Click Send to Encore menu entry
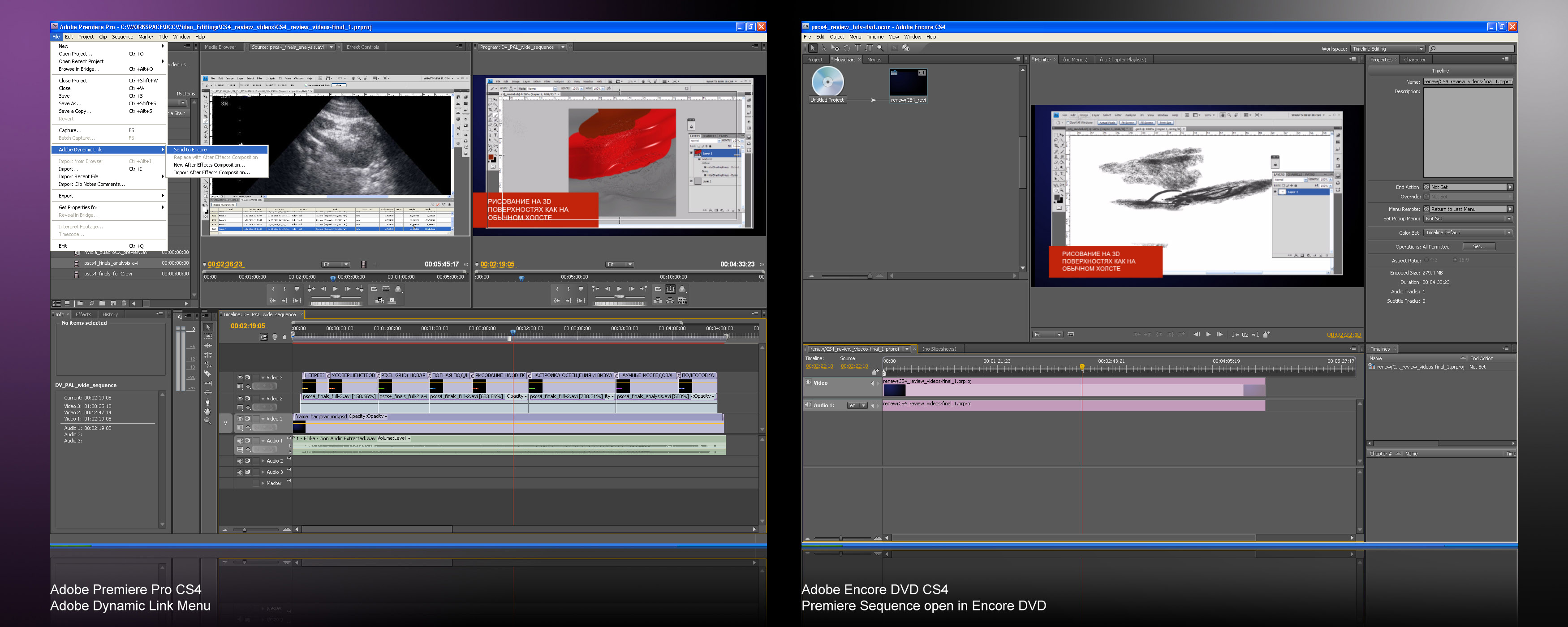The width and height of the screenshot is (1568, 627). (190, 150)
